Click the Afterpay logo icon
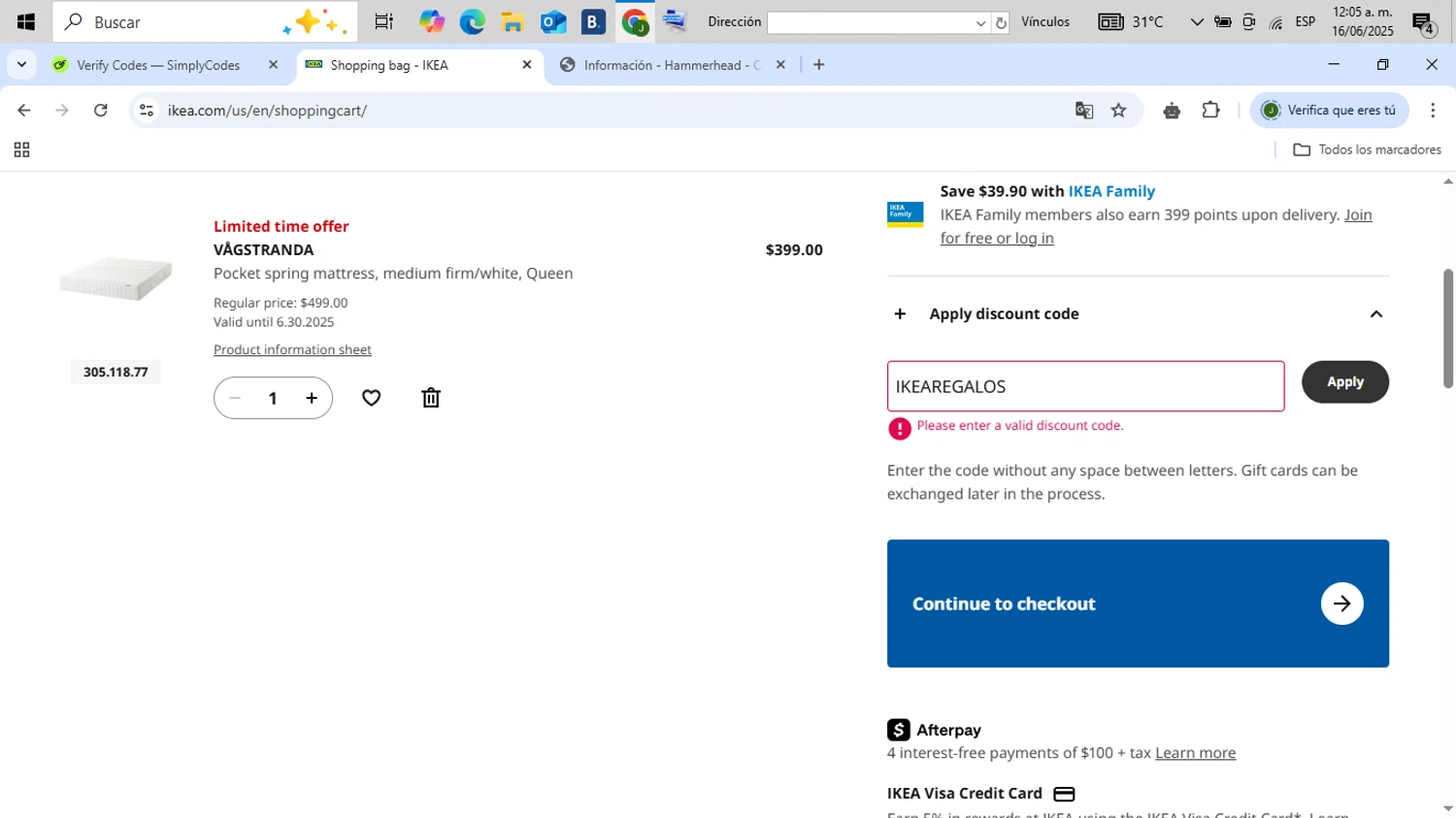The image size is (1456, 818). (899, 730)
